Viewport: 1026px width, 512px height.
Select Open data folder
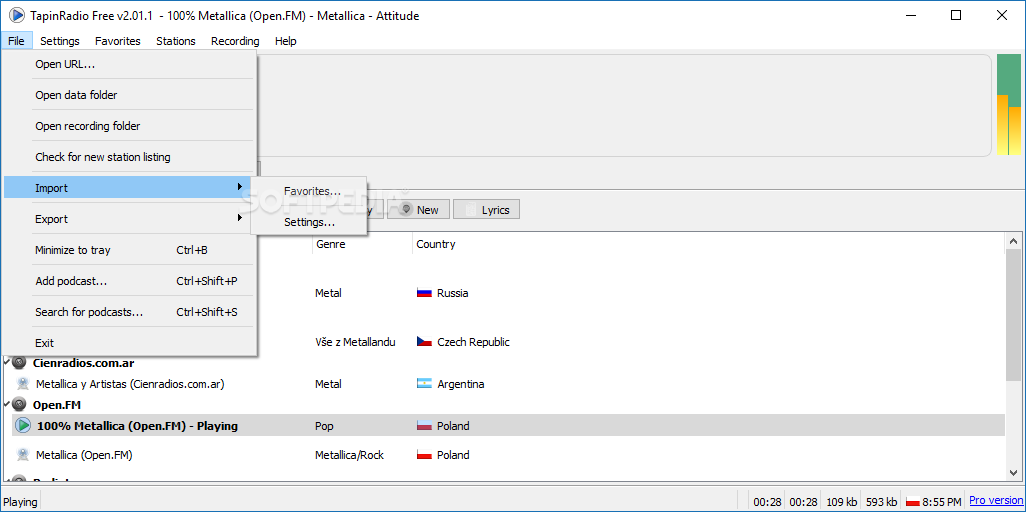[x=129, y=95]
